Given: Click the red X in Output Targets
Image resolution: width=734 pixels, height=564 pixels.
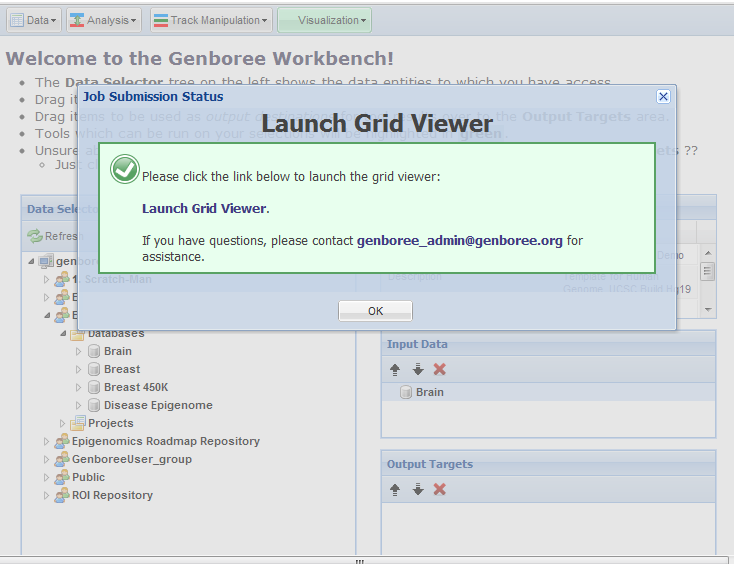Looking at the screenshot, I should pos(440,489).
